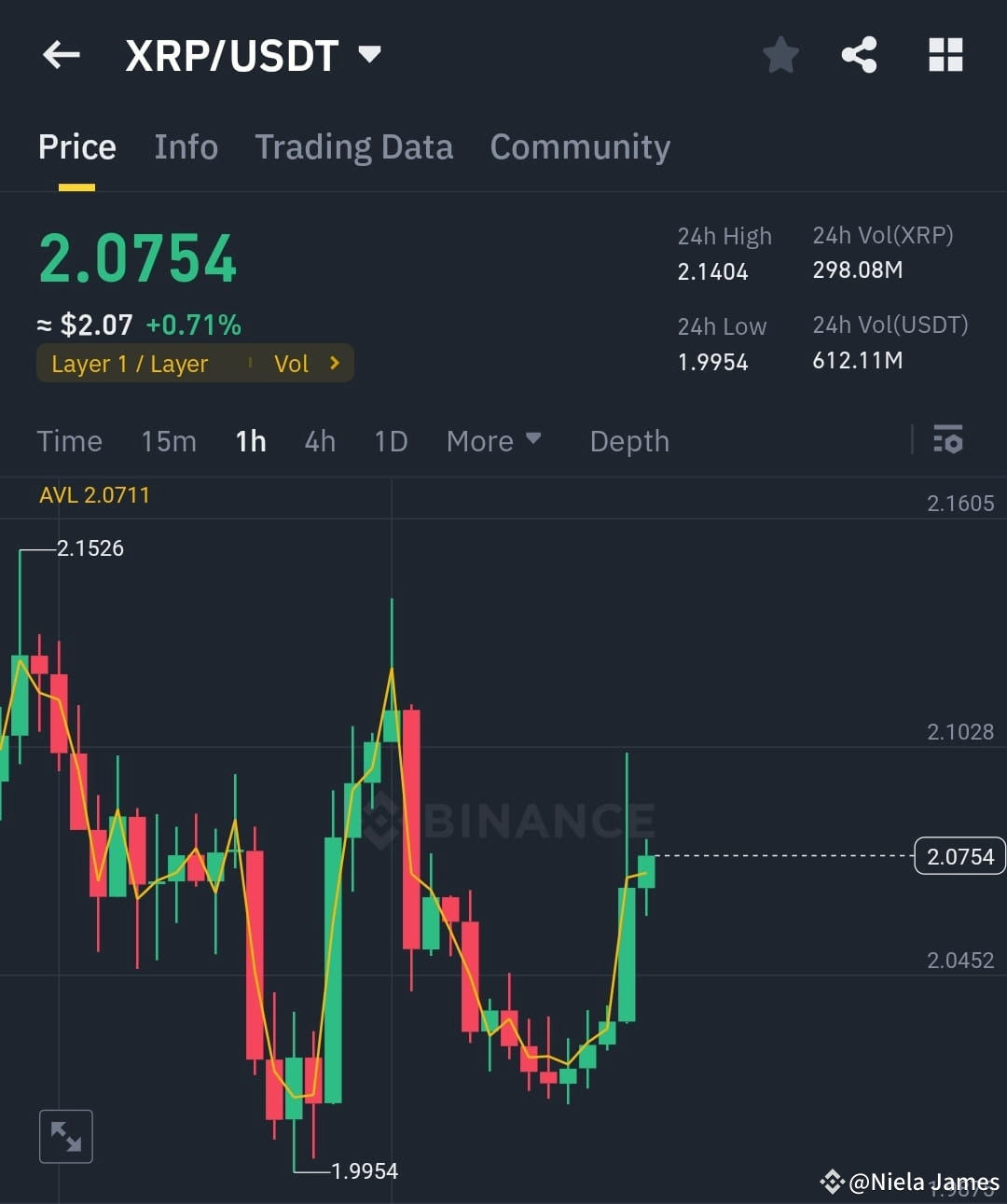
Task: Open the Time chart mode
Action: coord(69,440)
